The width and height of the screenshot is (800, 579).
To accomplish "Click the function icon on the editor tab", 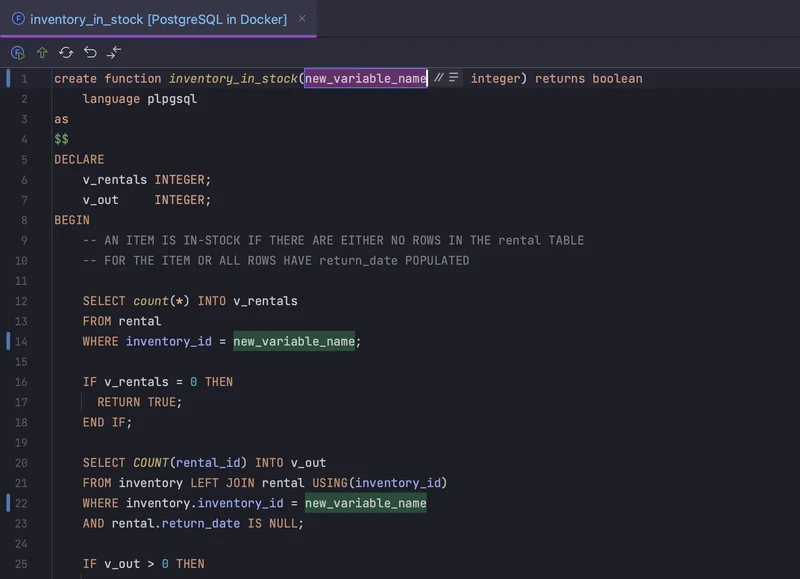I will pyautogui.click(x=18, y=17).
